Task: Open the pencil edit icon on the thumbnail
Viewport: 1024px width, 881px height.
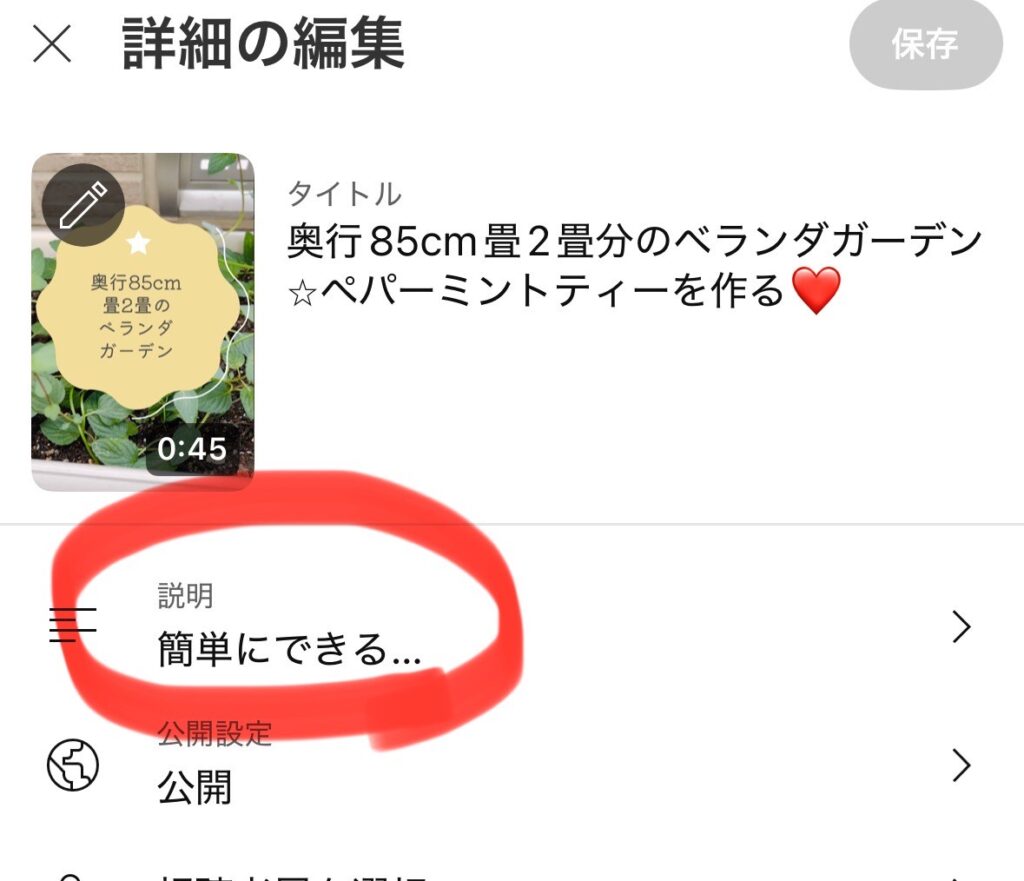Action: click(x=83, y=205)
